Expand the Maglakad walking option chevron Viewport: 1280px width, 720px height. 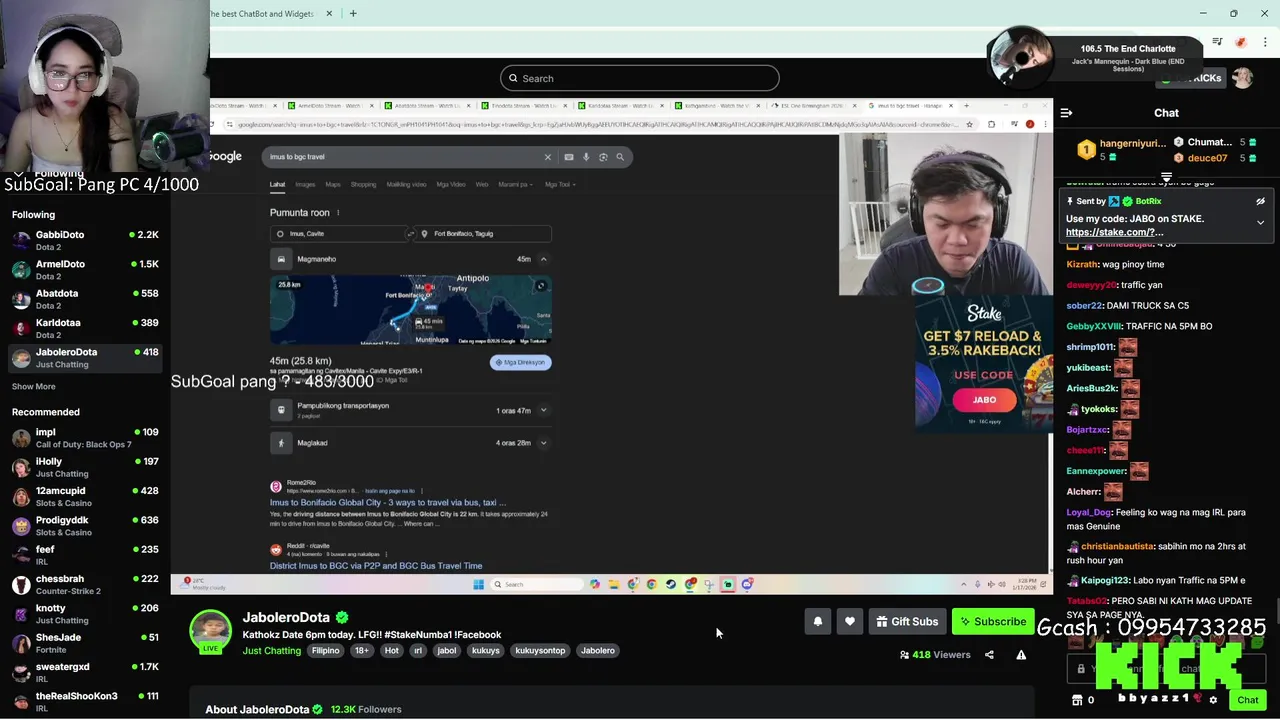[x=543, y=443]
